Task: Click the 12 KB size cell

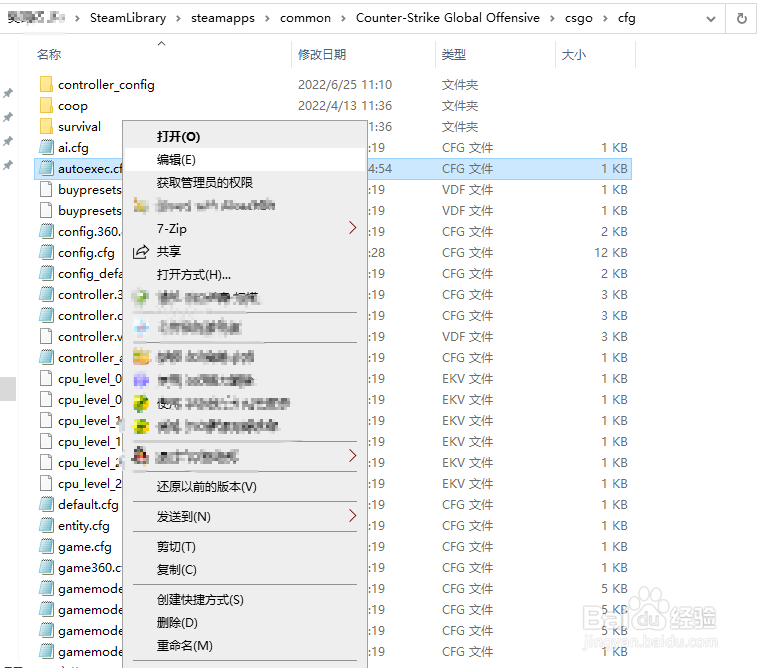Action: click(x=611, y=253)
